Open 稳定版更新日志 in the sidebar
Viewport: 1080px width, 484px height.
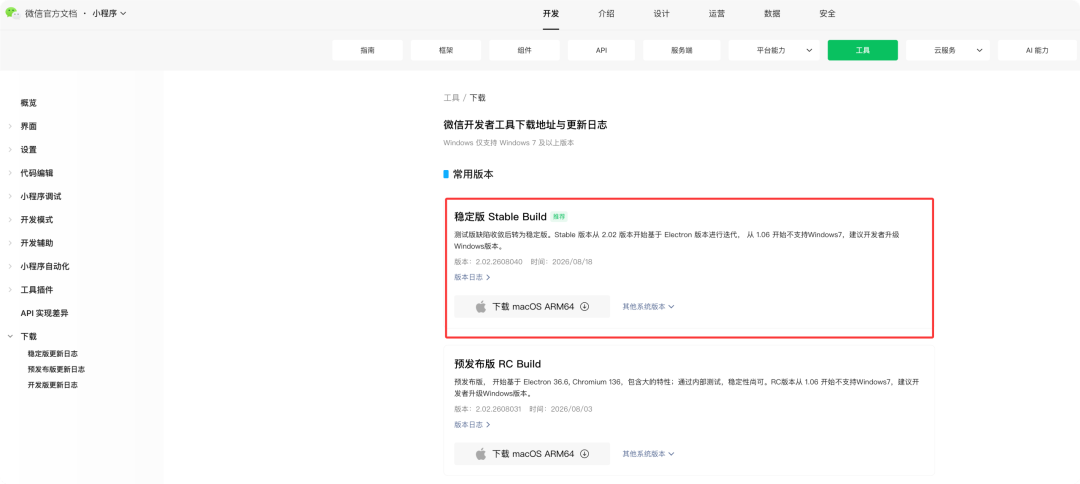tap(52, 353)
